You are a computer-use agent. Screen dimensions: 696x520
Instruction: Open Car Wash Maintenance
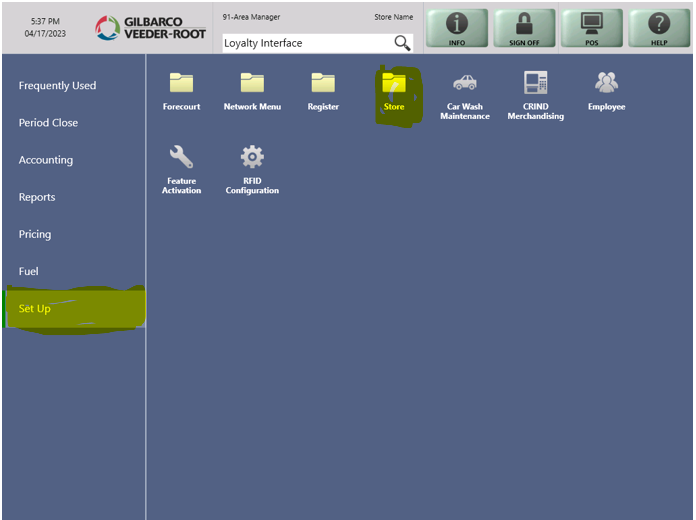tap(465, 84)
